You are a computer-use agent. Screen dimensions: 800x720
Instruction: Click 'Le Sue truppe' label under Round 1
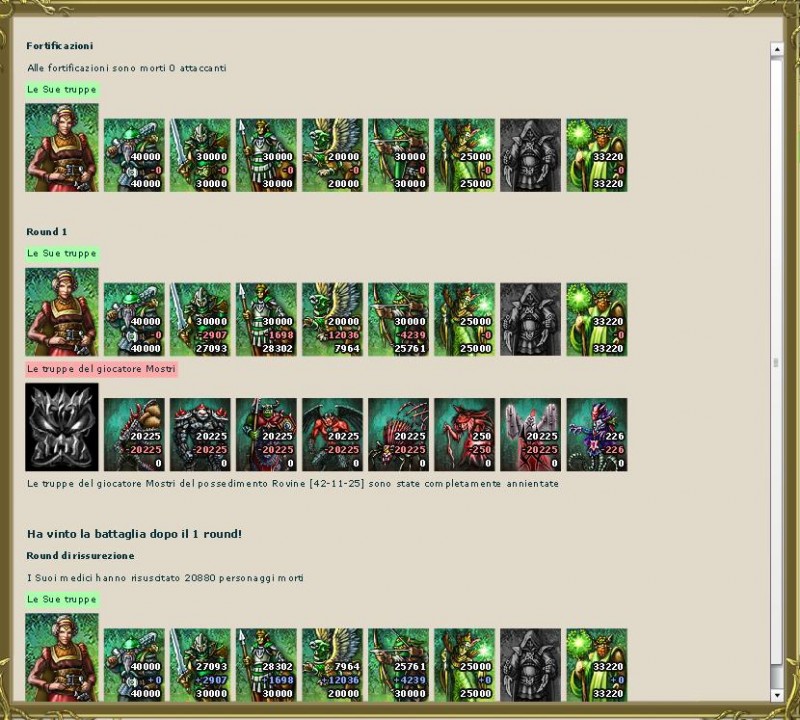62,254
